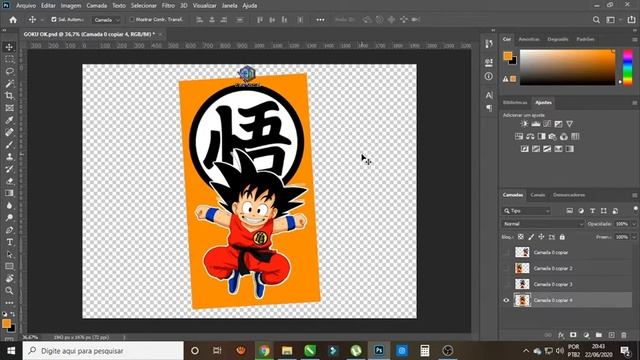Select the Clone Stamp tool
Image resolution: width=640 pixels, height=360 pixels.
[x=9, y=157]
